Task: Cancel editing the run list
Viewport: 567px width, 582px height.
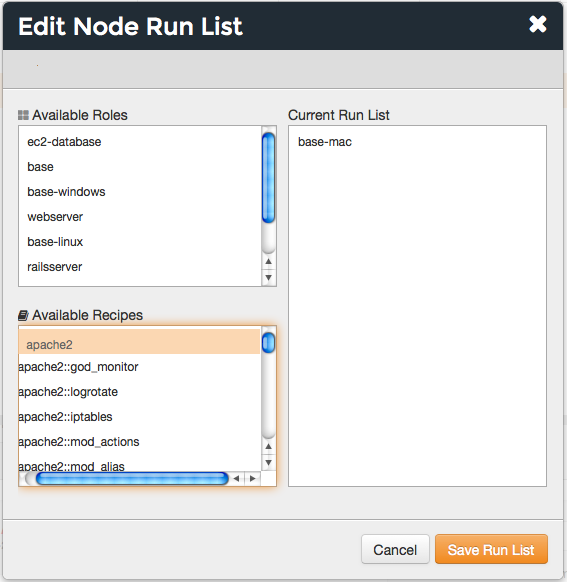Action: tap(395, 549)
